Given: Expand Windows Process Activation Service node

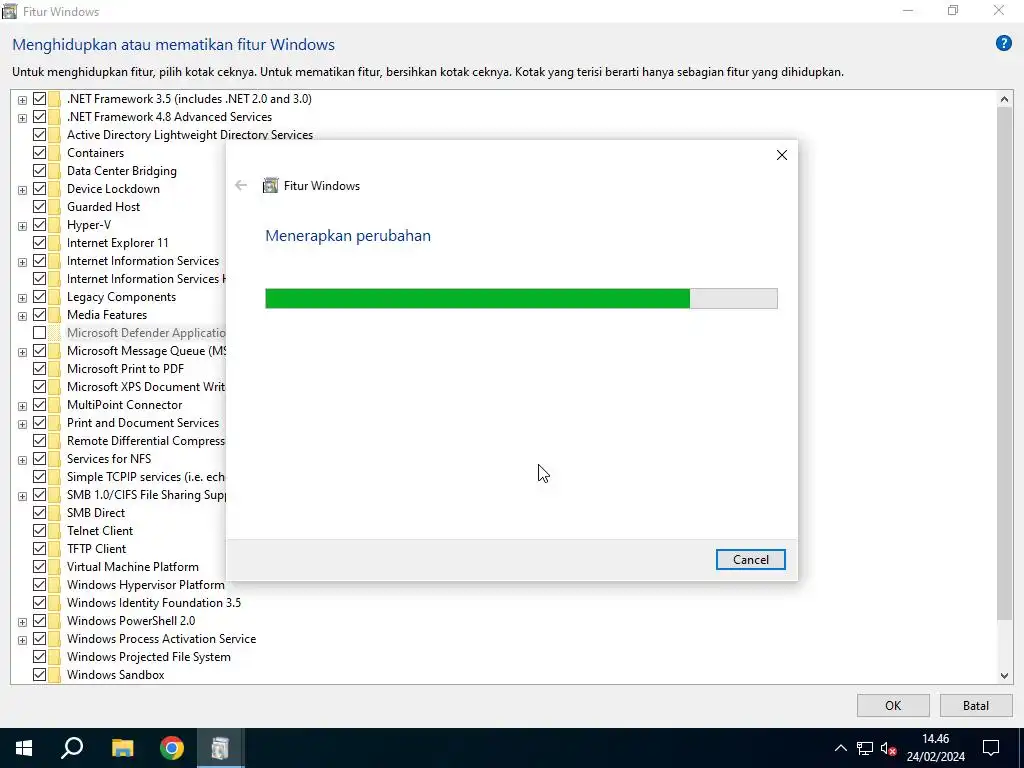Looking at the screenshot, I should pyautogui.click(x=22, y=640).
